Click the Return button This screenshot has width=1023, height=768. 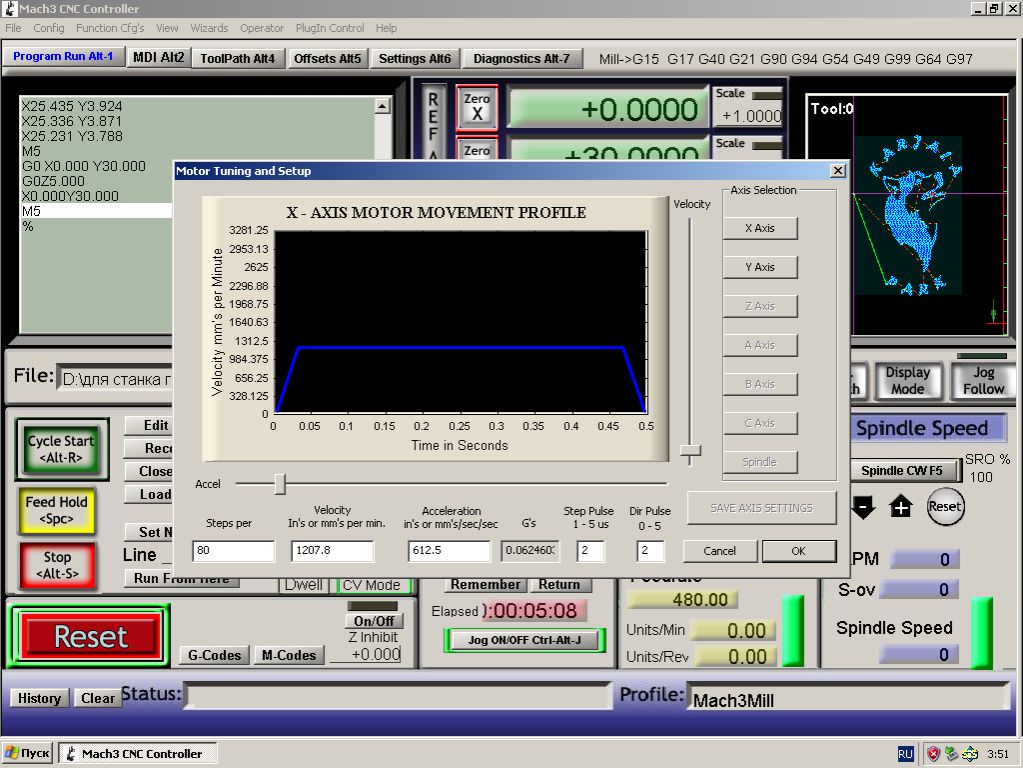pyautogui.click(x=559, y=585)
